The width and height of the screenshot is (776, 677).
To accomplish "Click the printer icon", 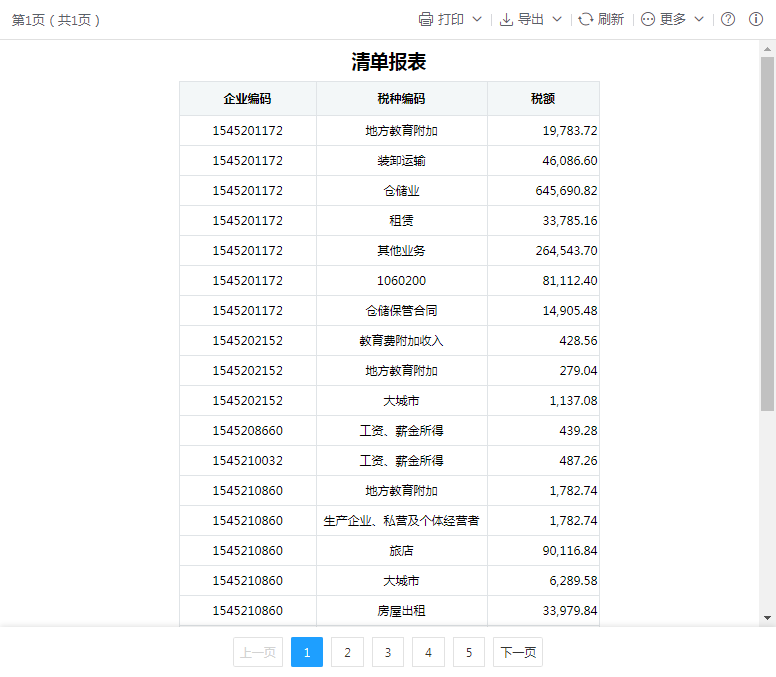I will point(426,19).
